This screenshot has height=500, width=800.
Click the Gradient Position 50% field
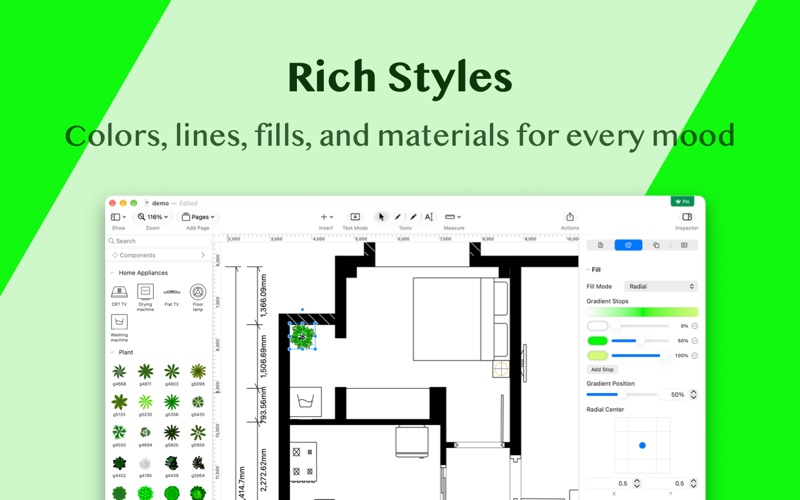(673, 394)
